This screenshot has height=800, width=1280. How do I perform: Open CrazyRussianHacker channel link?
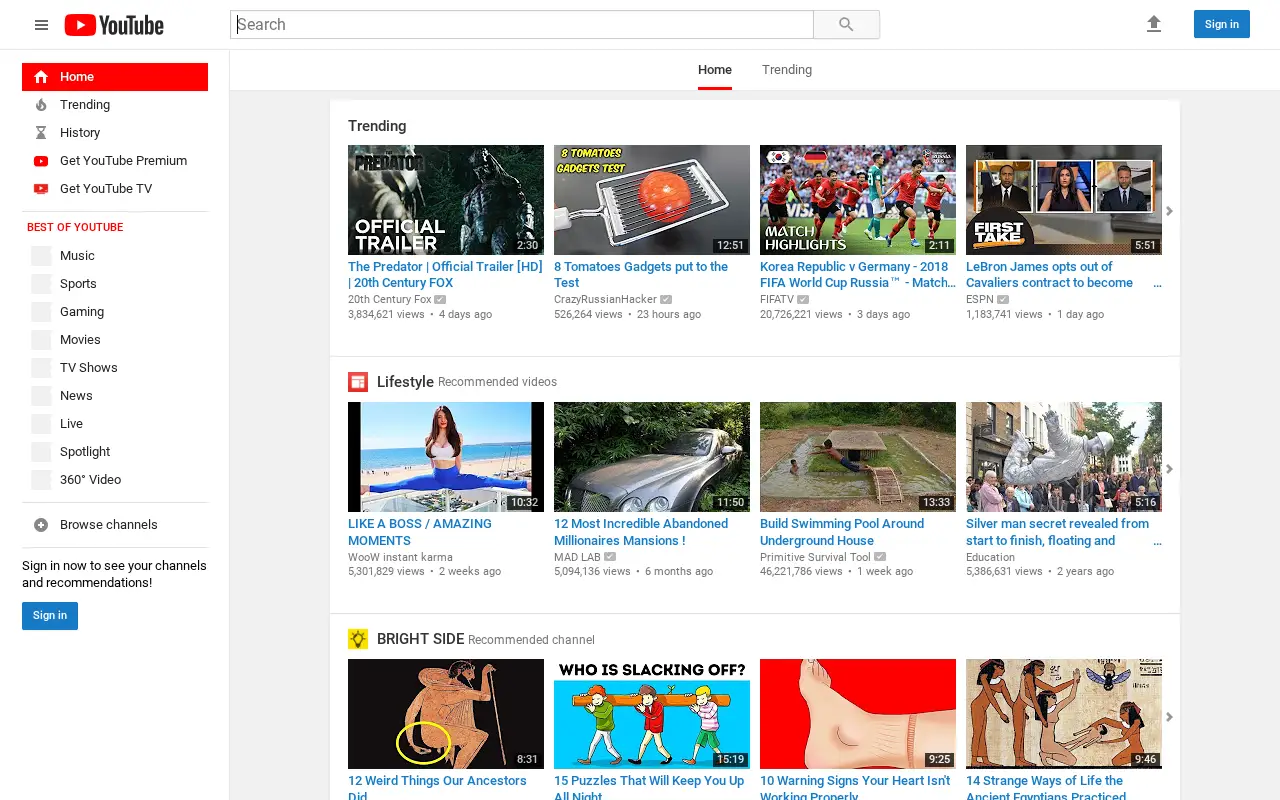(x=606, y=299)
